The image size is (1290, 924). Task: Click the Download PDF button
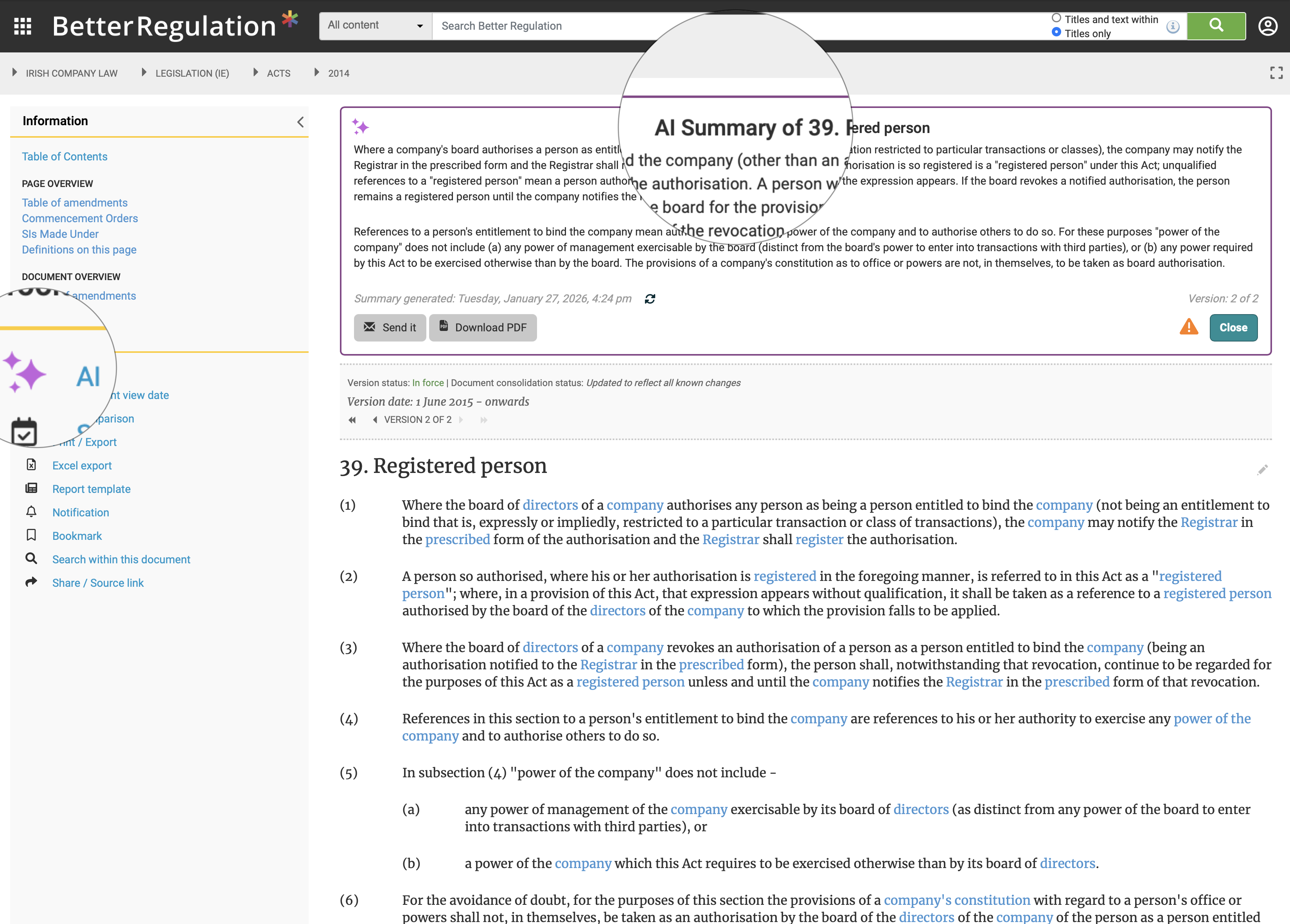483,327
